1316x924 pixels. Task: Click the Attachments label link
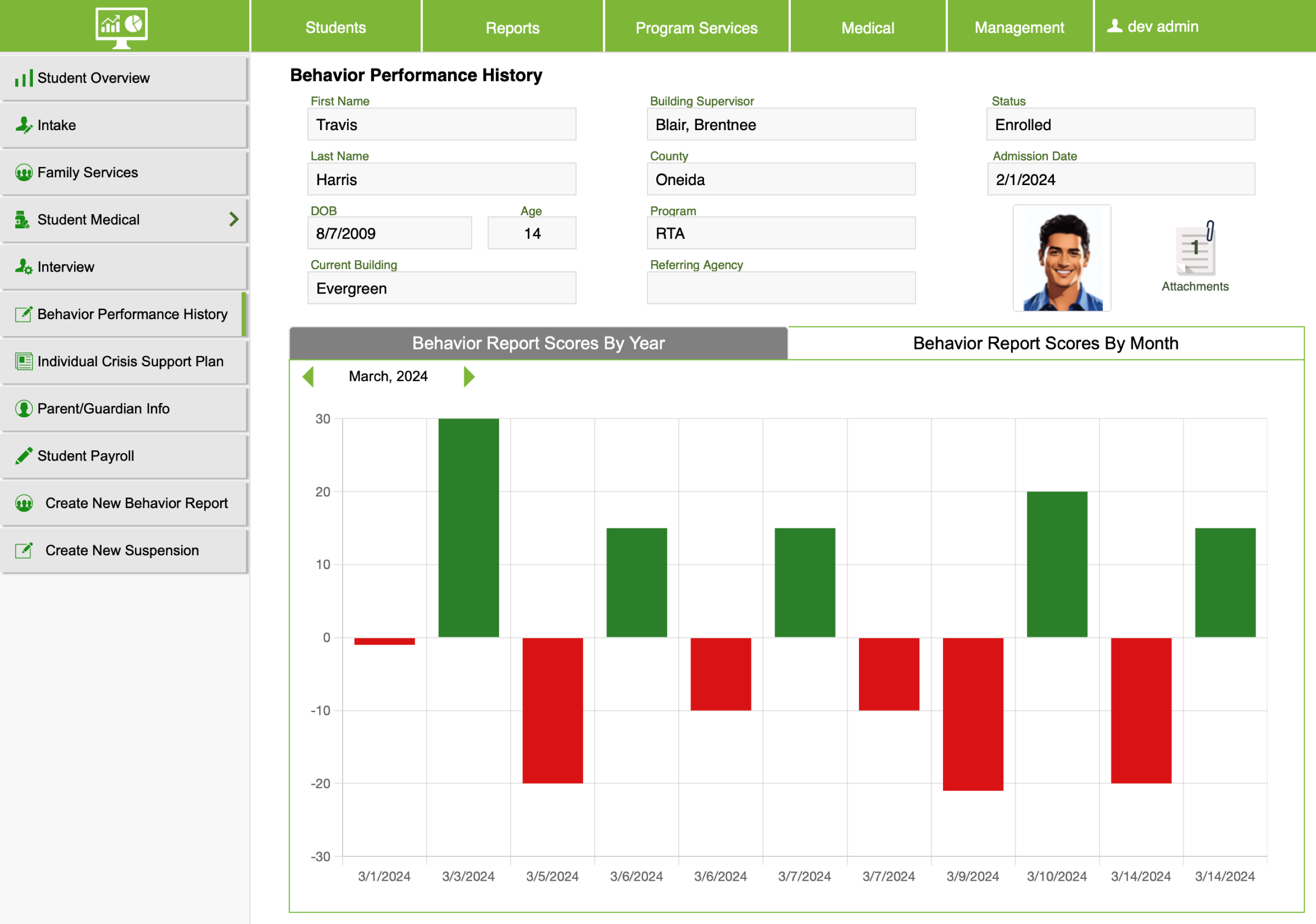[1195, 287]
